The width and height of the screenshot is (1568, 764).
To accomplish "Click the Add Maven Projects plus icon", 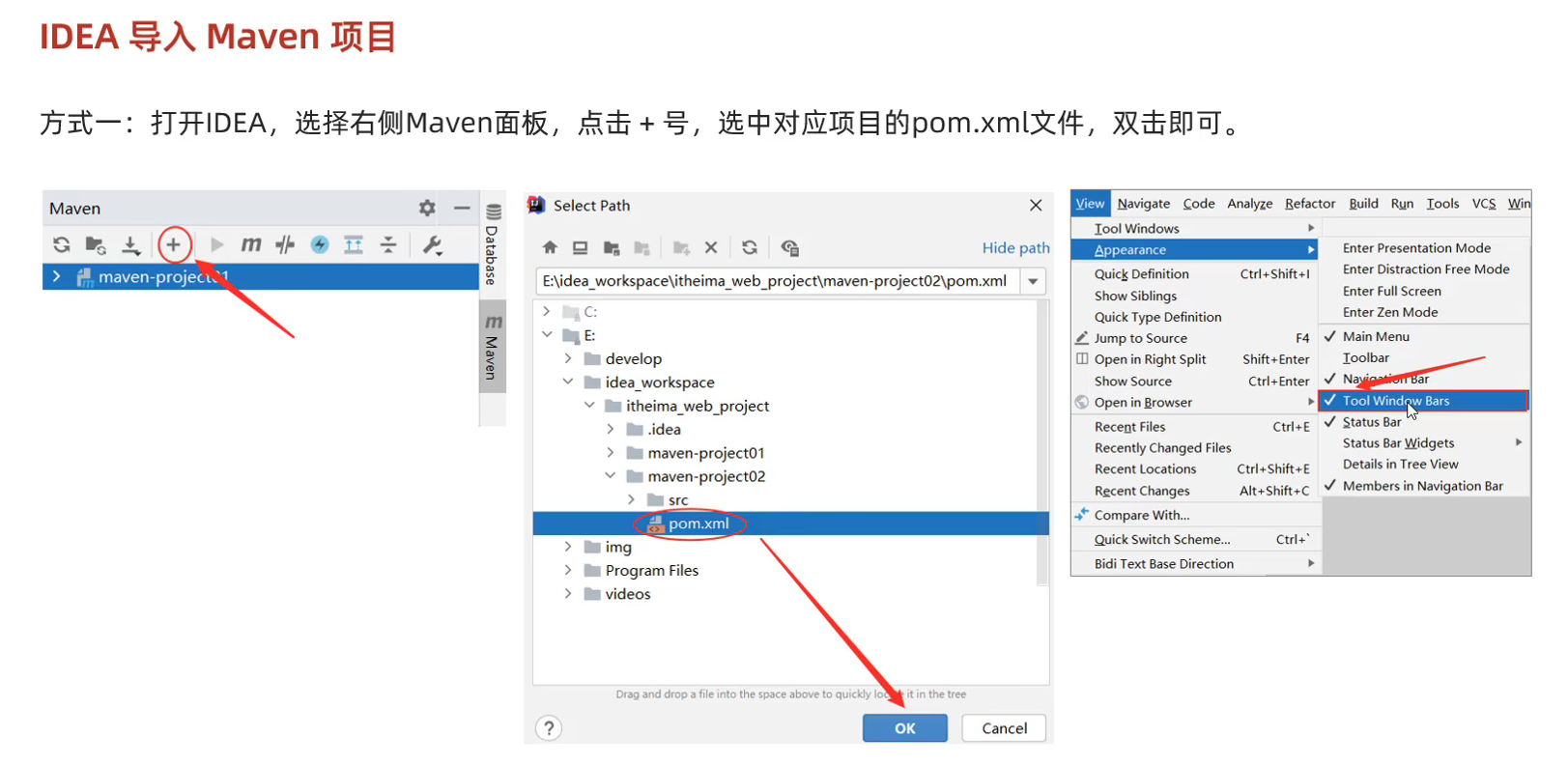I will tap(174, 245).
